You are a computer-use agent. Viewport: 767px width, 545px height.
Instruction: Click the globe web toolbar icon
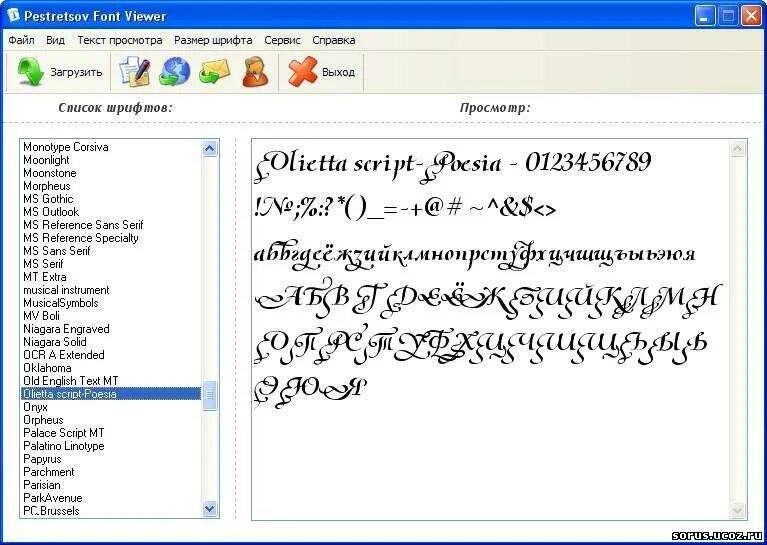(175, 72)
